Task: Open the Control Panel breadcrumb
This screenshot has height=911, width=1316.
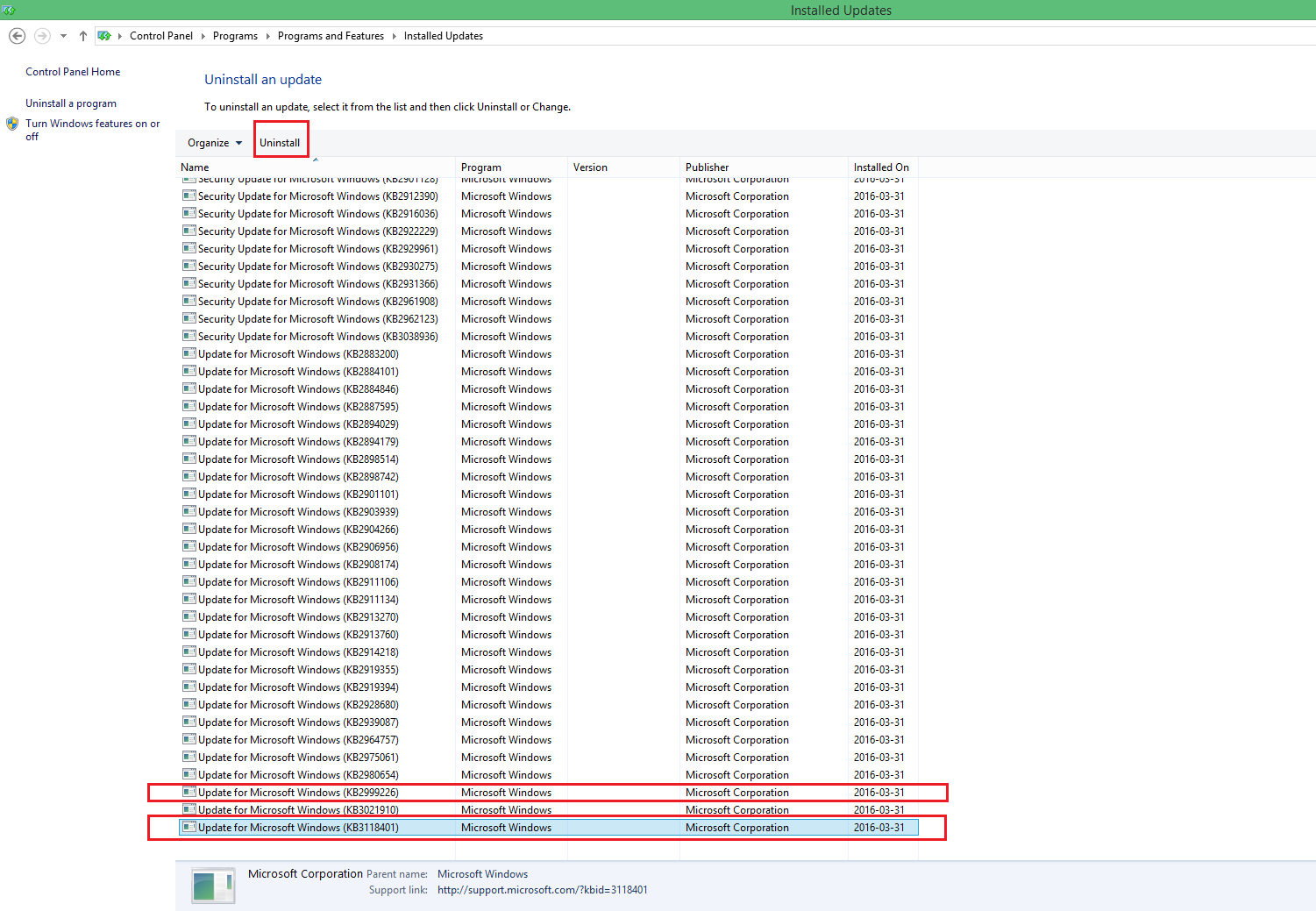Action: click(161, 36)
